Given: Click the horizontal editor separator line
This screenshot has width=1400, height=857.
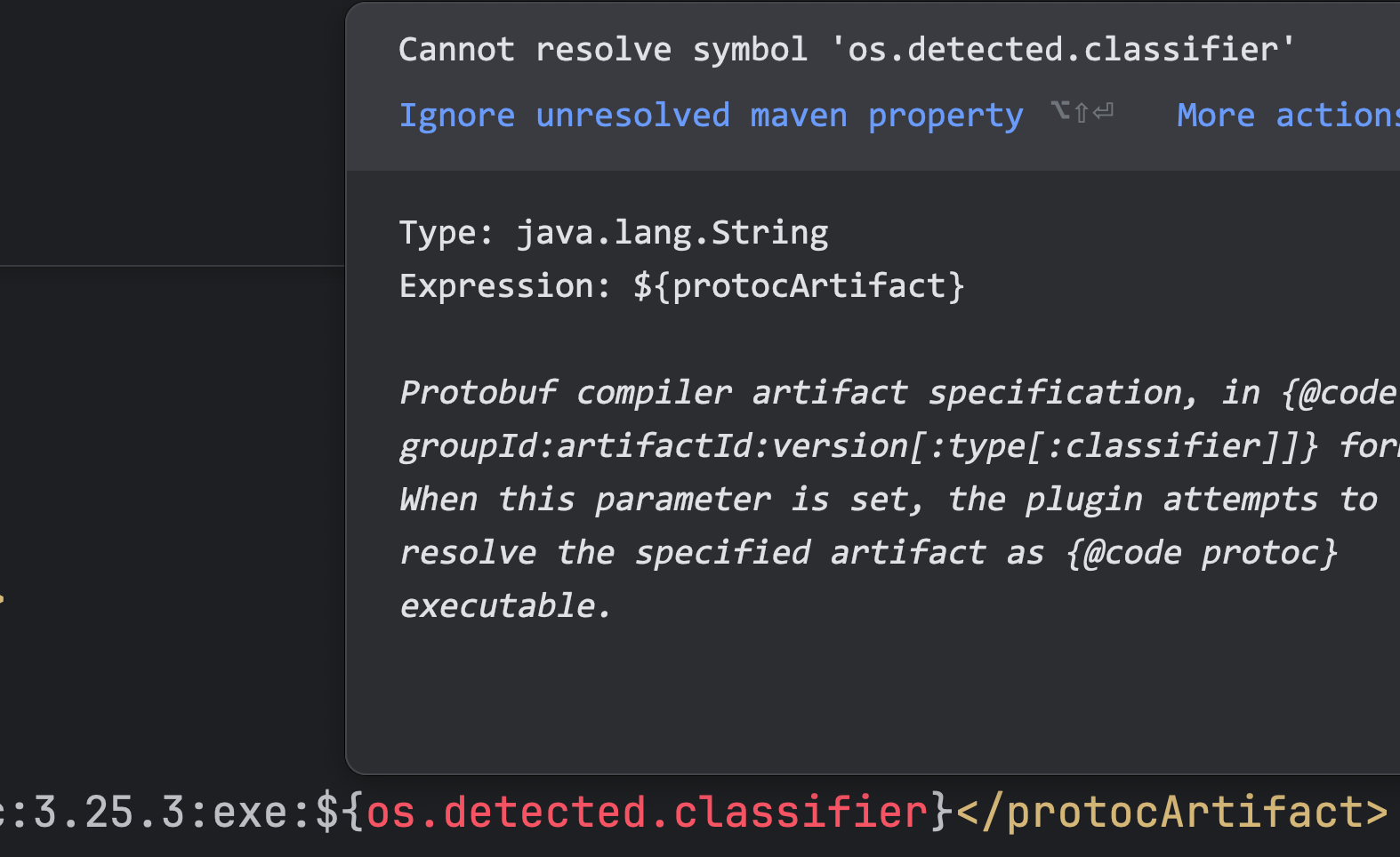Looking at the screenshot, I should coord(172,266).
